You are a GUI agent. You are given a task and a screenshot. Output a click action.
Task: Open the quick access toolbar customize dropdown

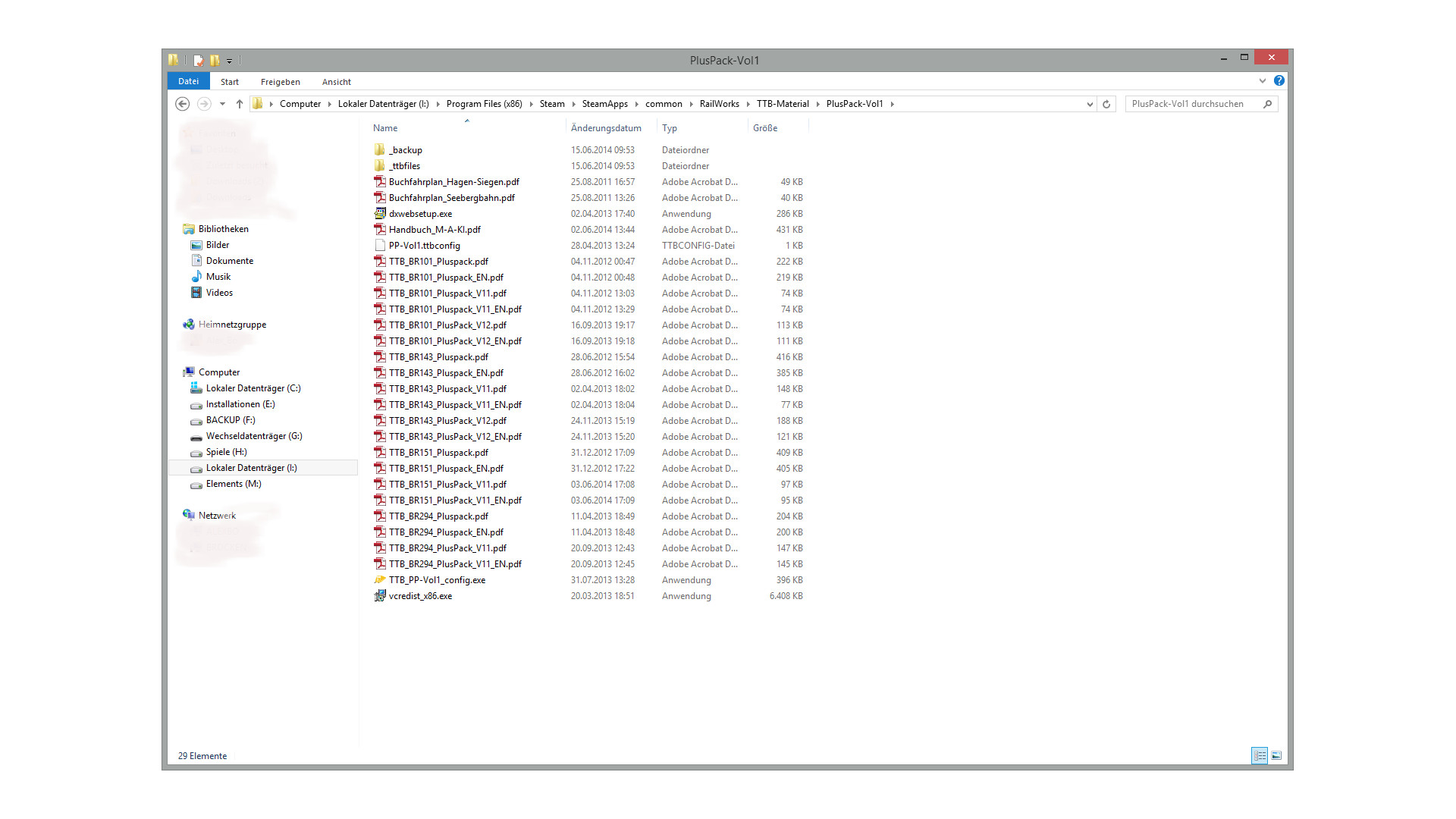click(229, 61)
